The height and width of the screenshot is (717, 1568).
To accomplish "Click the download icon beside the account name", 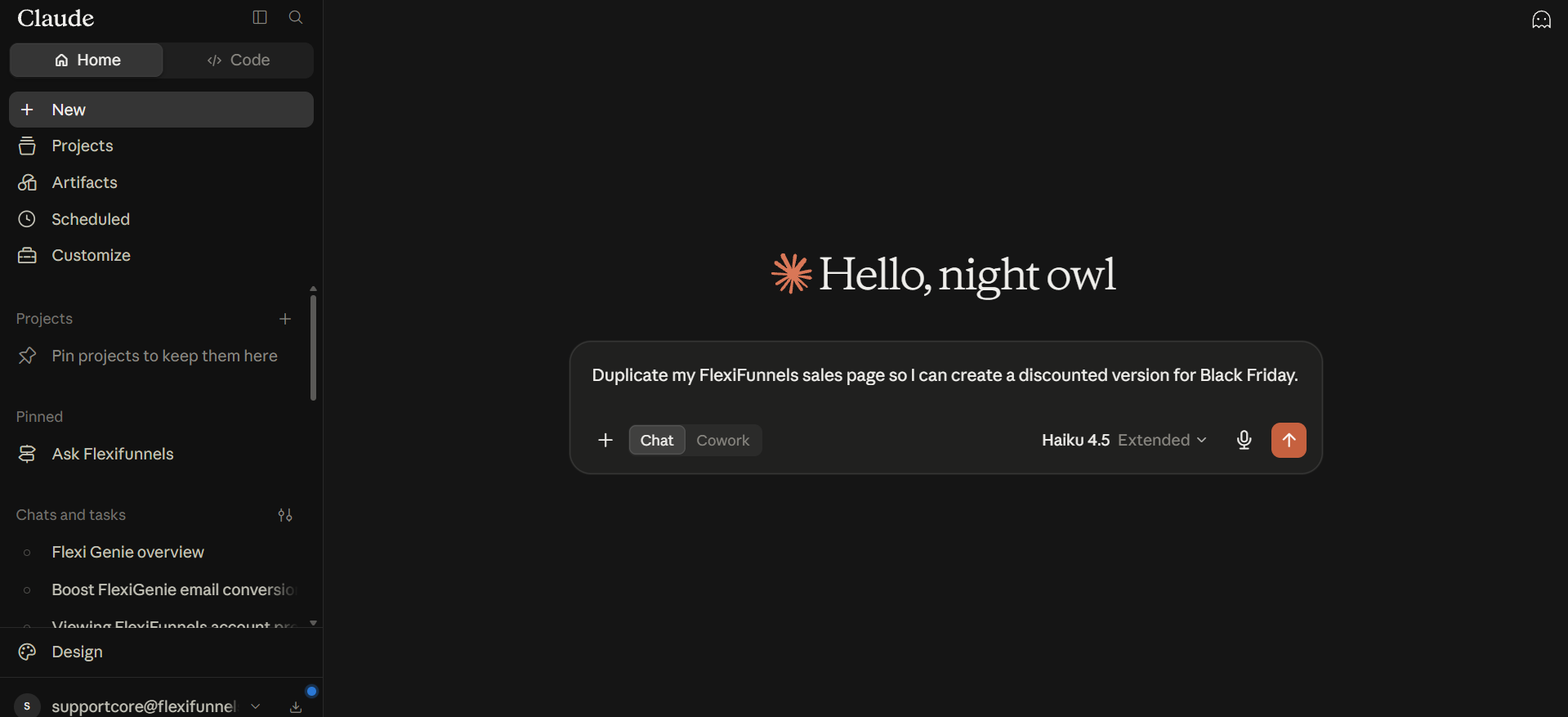I will [x=296, y=707].
